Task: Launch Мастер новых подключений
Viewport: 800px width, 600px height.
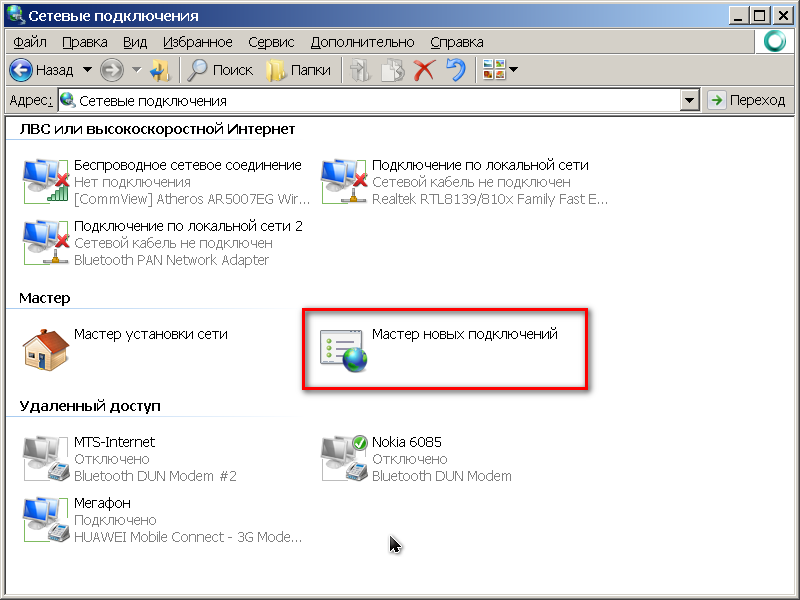Action: pos(344,349)
